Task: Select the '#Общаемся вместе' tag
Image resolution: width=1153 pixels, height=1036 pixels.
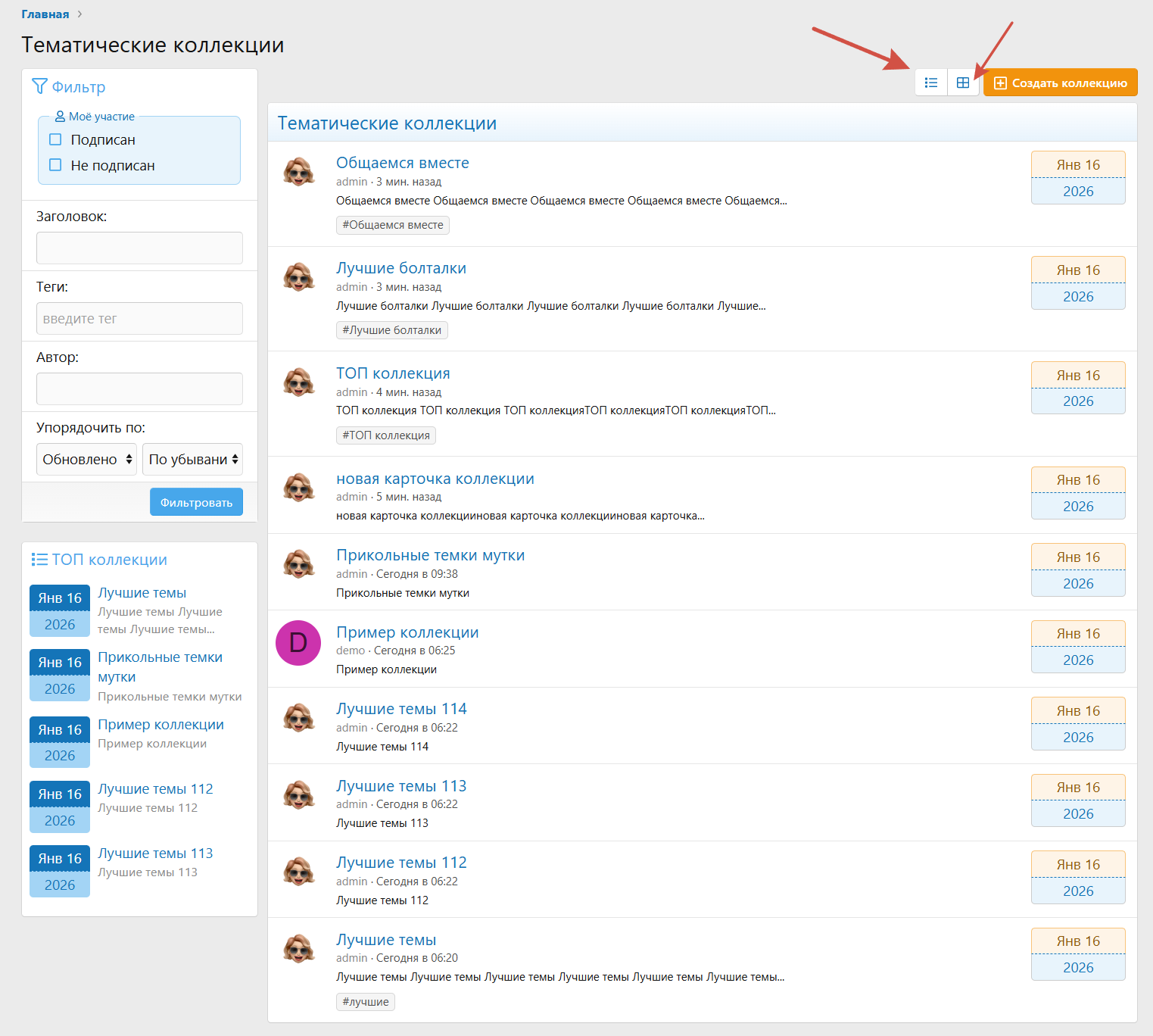Action: [x=392, y=225]
